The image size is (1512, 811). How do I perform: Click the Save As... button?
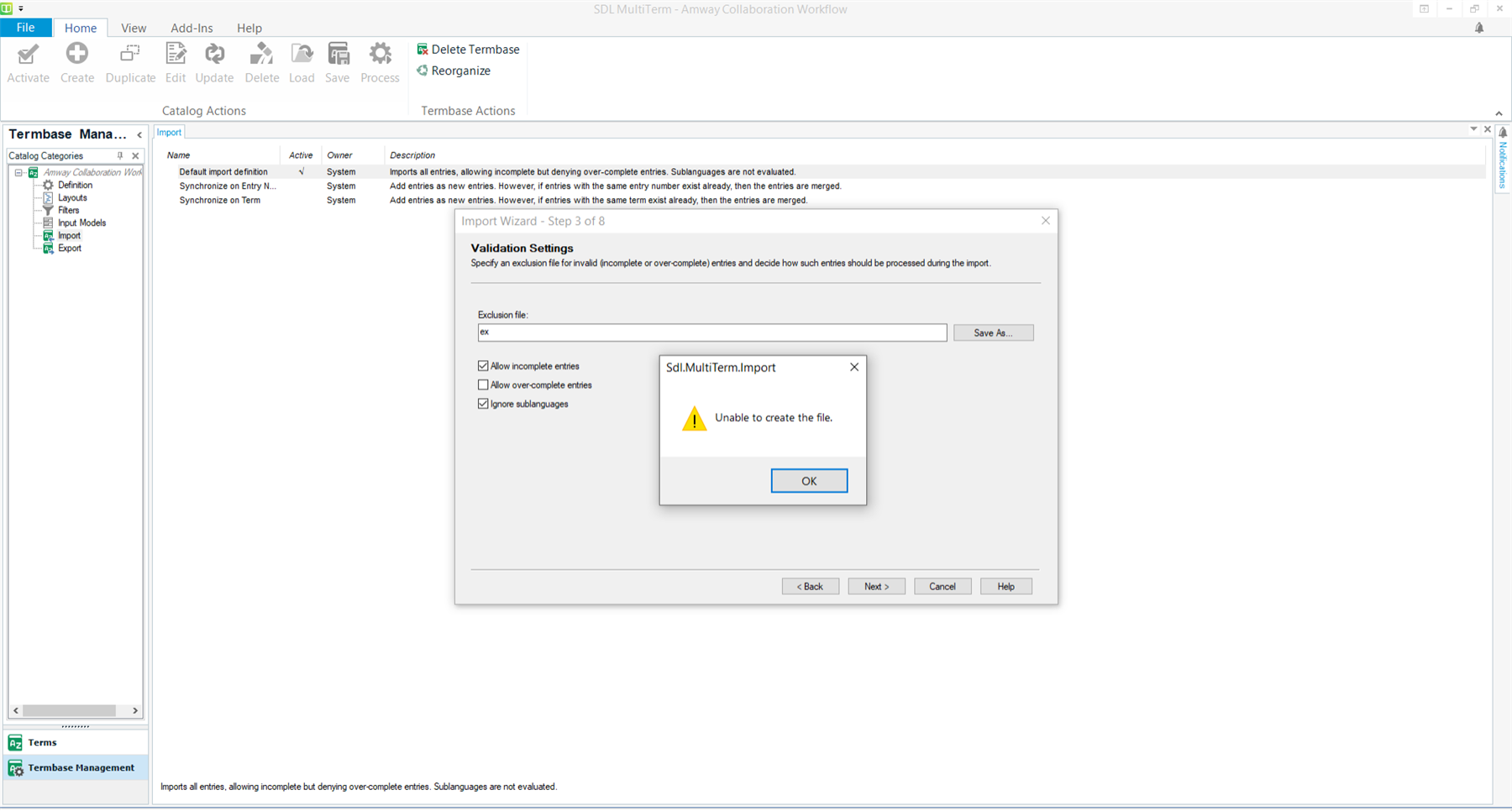click(x=993, y=333)
